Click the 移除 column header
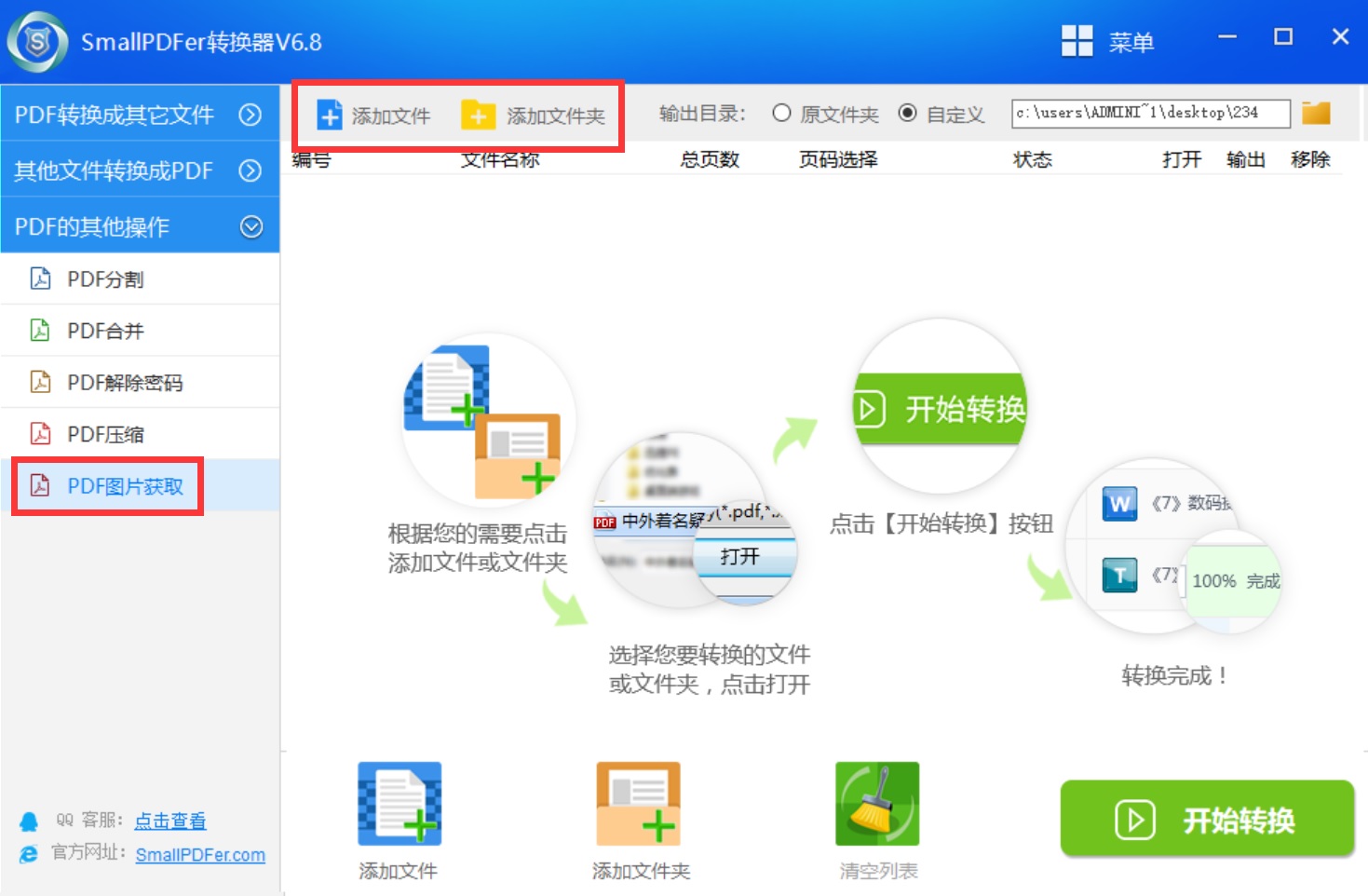Image resolution: width=1368 pixels, height=896 pixels. pos(1310,159)
